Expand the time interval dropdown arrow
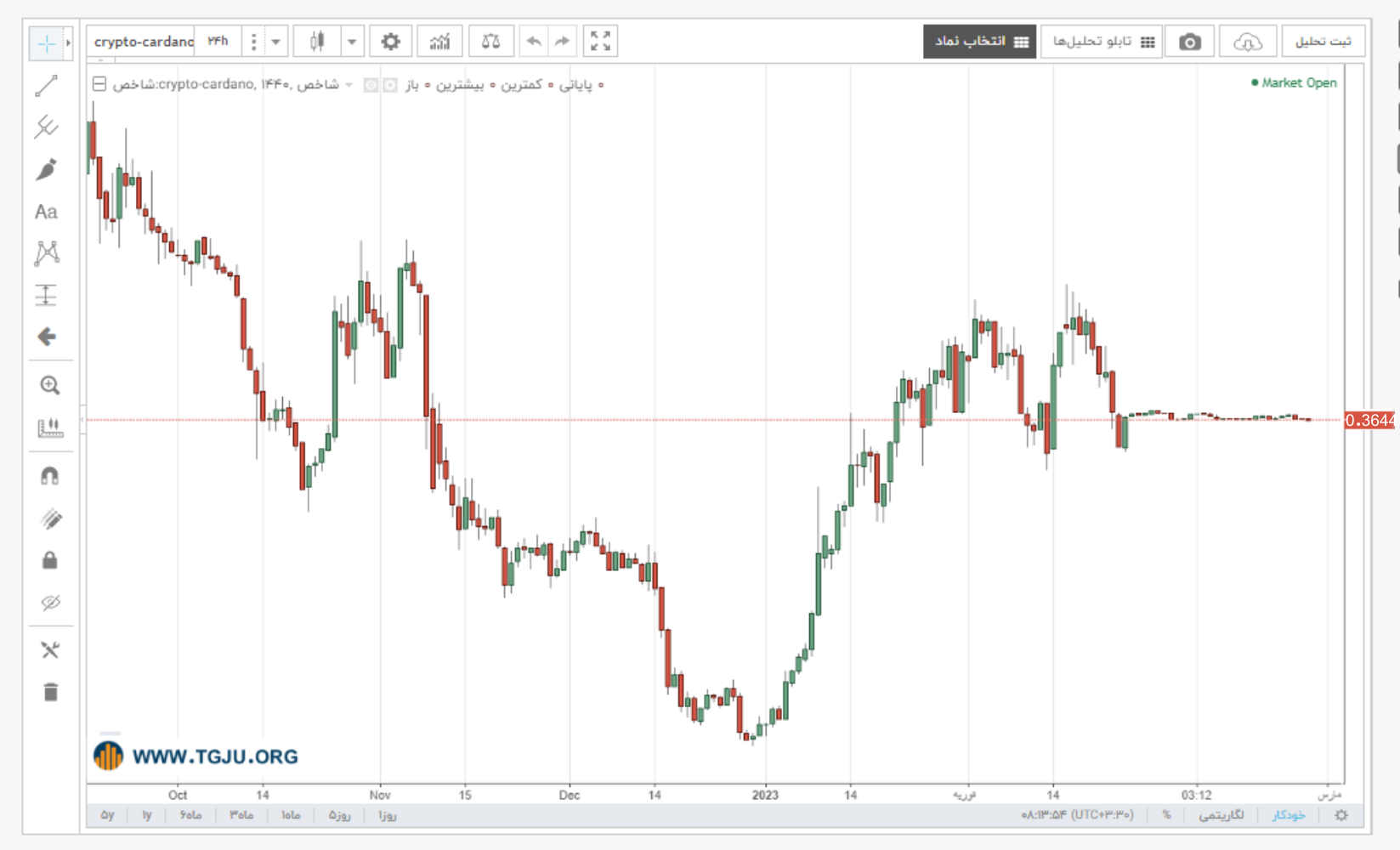Image resolution: width=1400 pixels, height=850 pixels. click(276, 41)
